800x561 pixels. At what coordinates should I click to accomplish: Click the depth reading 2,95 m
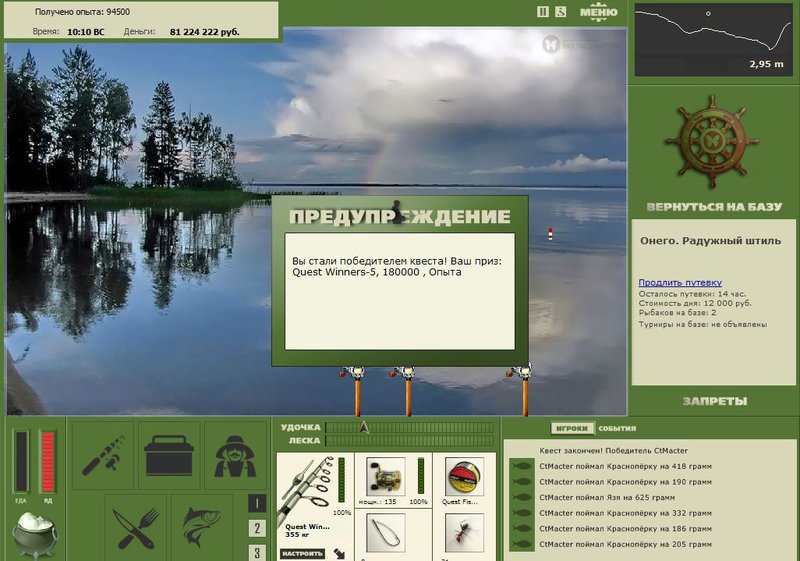766,64
